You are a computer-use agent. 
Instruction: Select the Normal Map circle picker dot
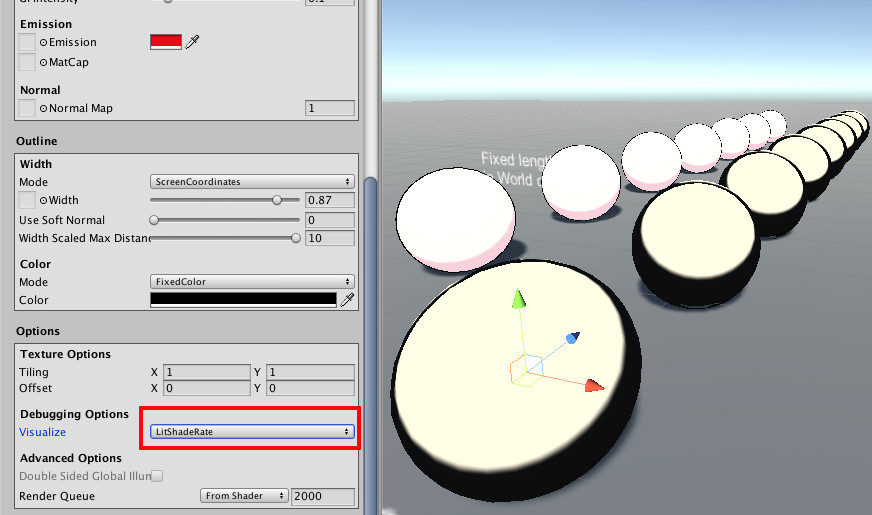43,108
